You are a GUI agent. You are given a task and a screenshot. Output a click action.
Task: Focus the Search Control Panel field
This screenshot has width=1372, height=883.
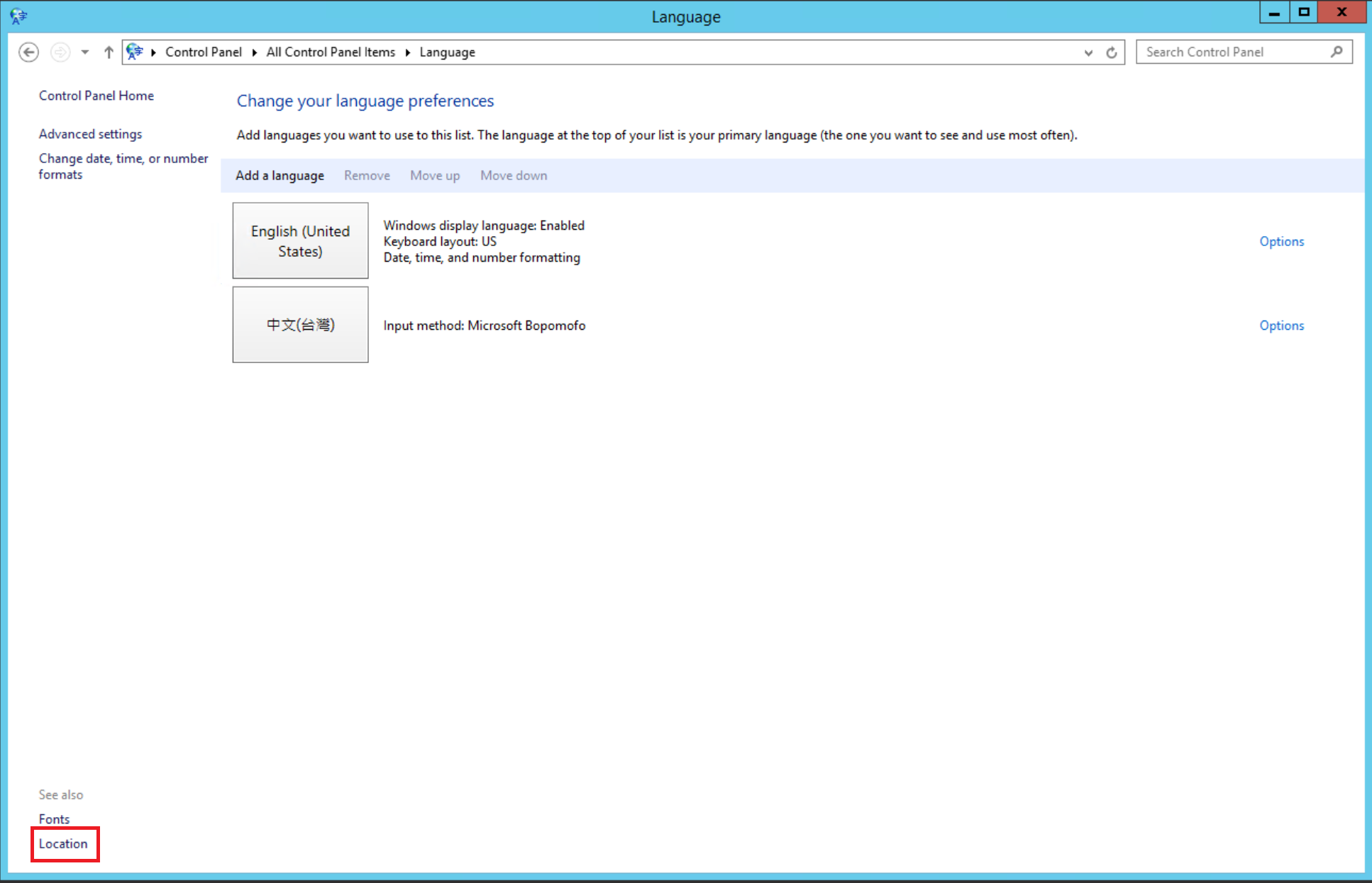click(1234, 52)
